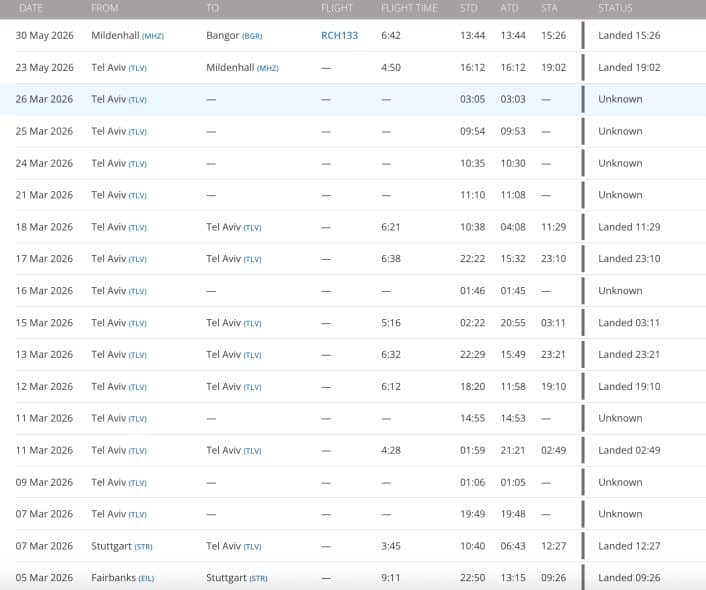Click status Landed 23:10

pos(629,259)
